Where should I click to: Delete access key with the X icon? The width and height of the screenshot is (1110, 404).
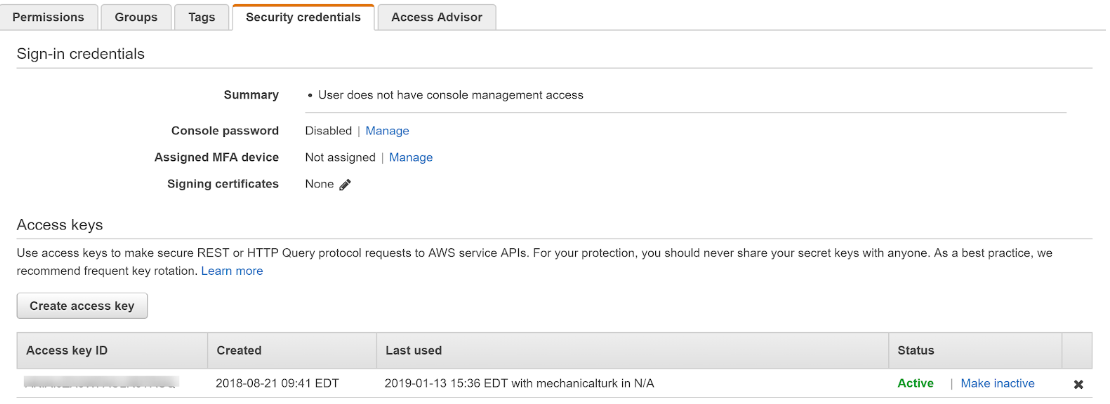point(1078,384)
